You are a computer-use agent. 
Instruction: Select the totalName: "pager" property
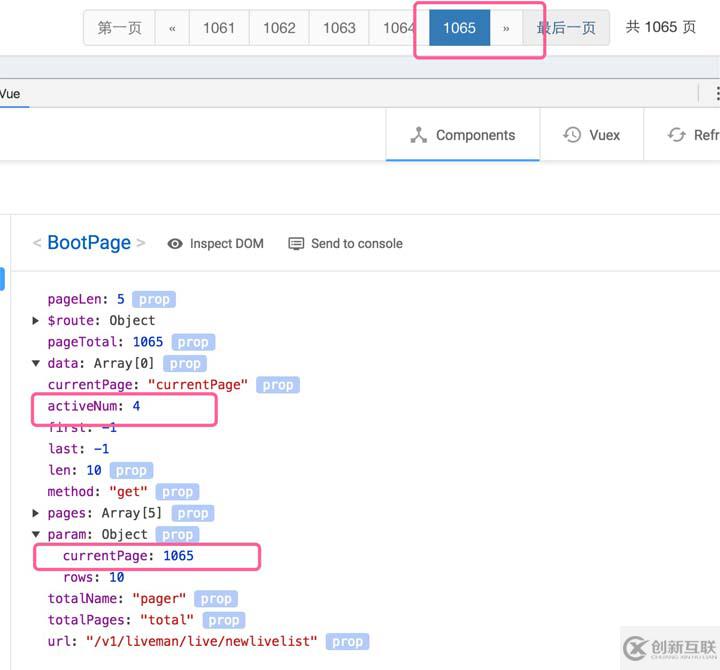(x=117, y=599)
